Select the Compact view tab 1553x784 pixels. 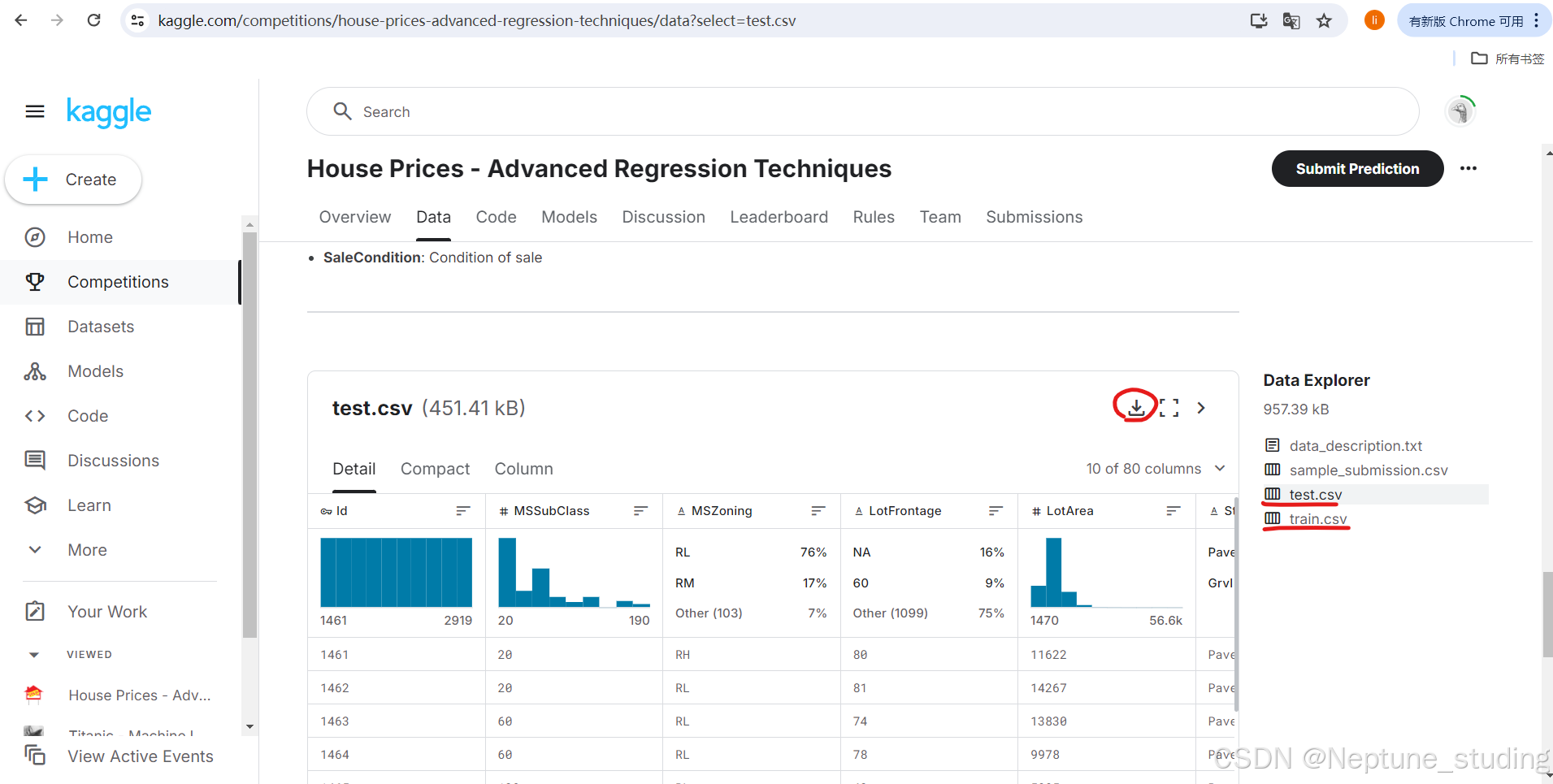tap(436, 469)
